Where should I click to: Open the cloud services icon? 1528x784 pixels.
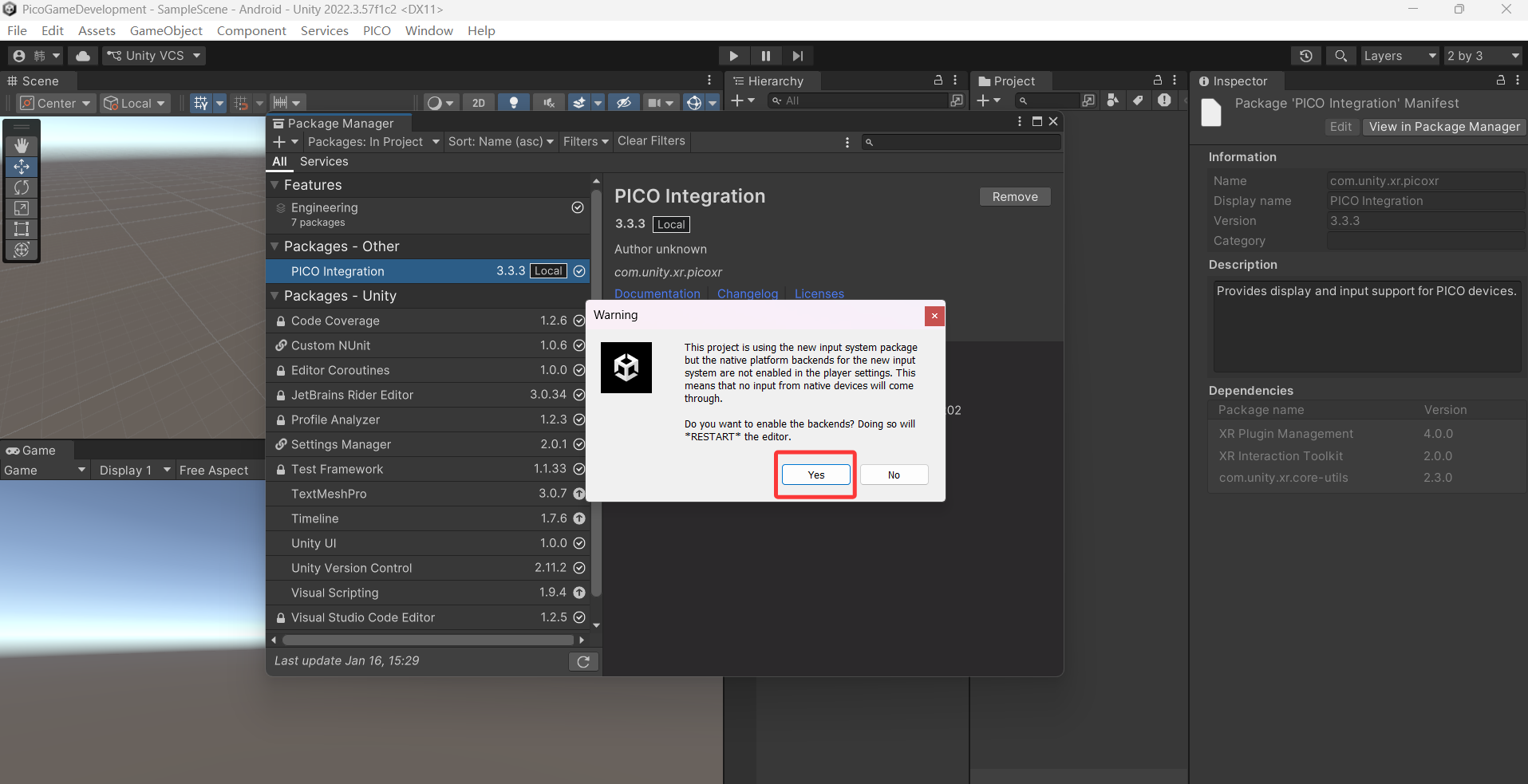(x=83, y=56)
